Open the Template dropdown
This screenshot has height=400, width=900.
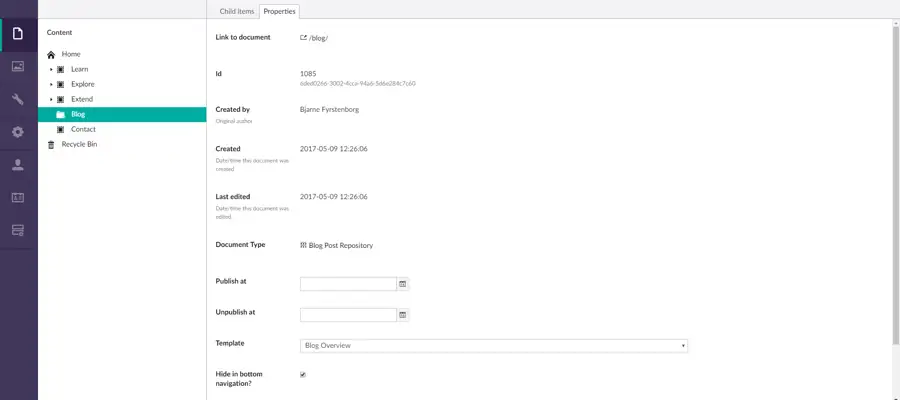494,345
